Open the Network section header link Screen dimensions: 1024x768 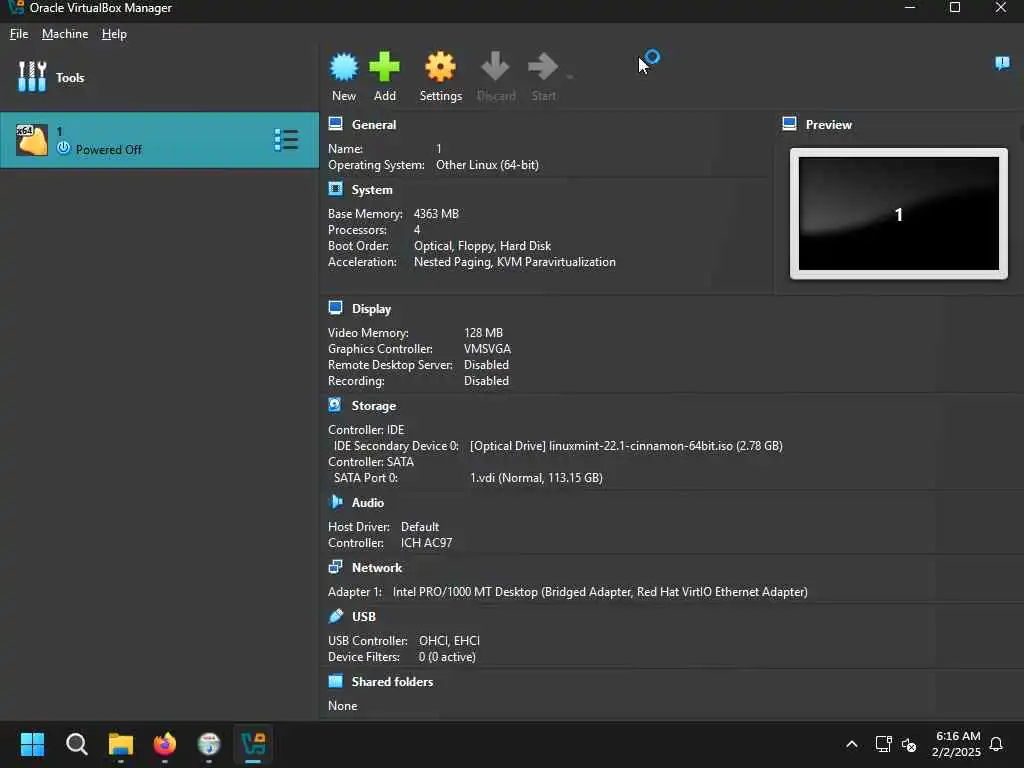pos(377,568)
